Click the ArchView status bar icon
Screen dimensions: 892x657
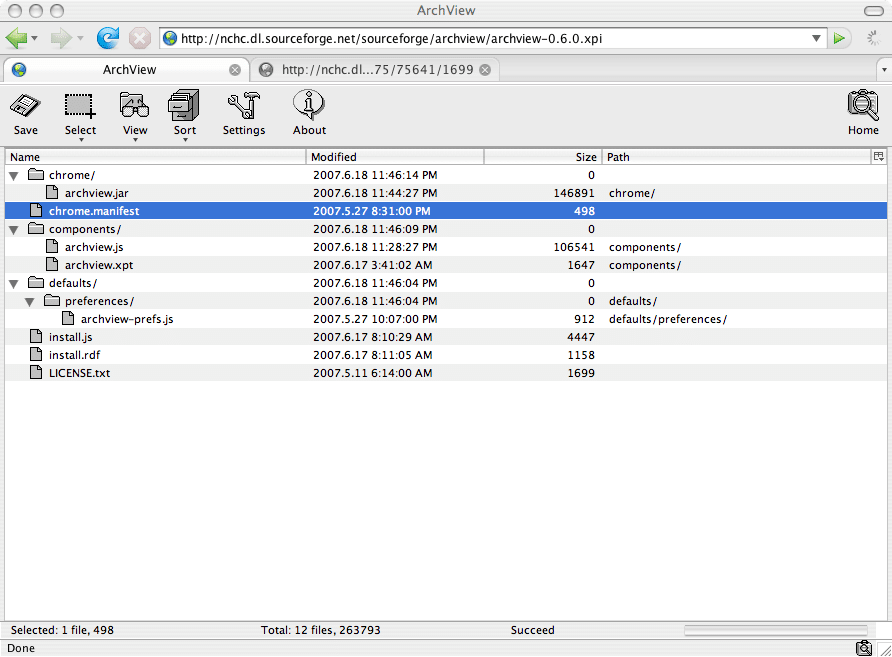click(864, 648)
